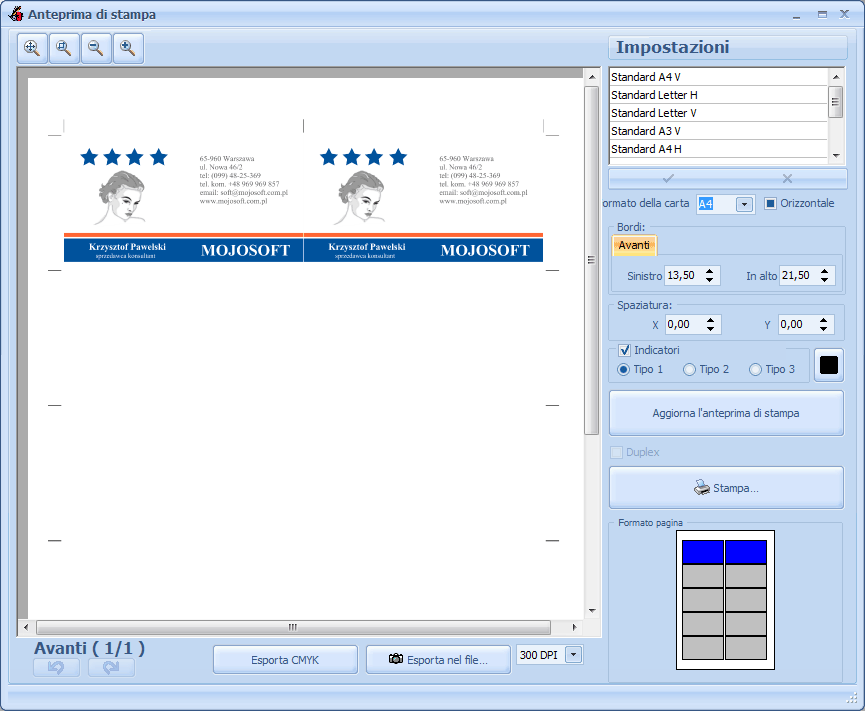Open the 300 DPI dropdown

click(574, 655)
